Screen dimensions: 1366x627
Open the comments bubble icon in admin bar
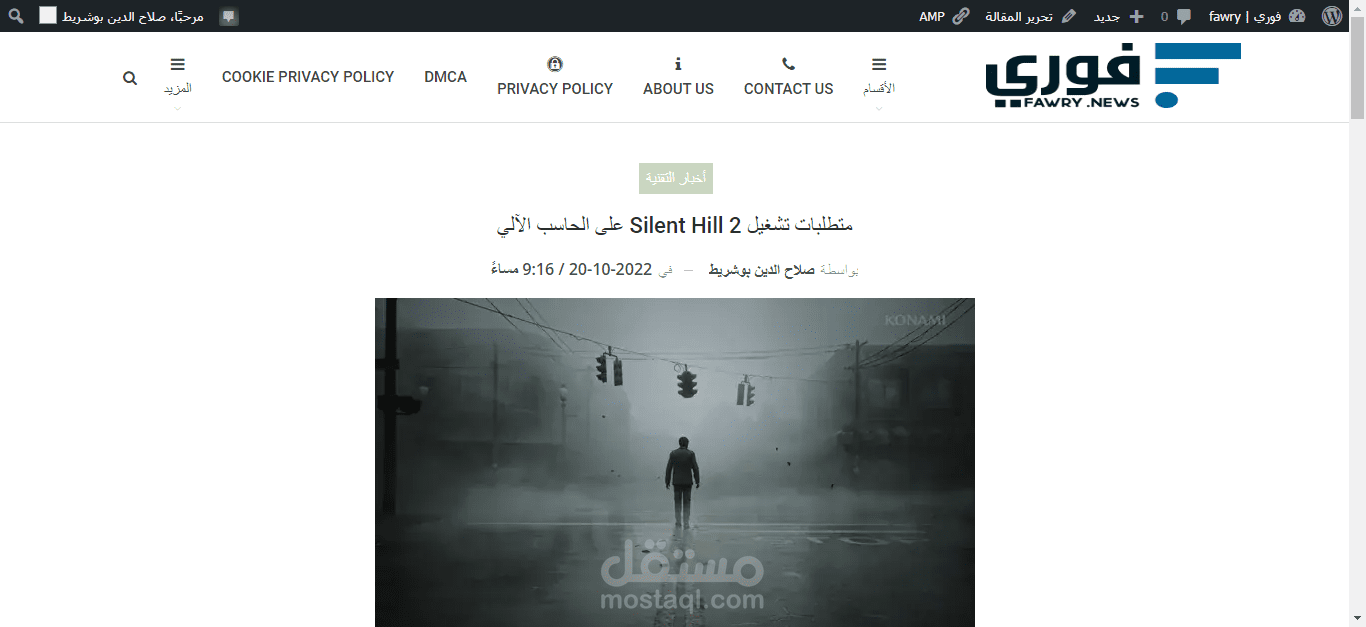[1184, 16]
